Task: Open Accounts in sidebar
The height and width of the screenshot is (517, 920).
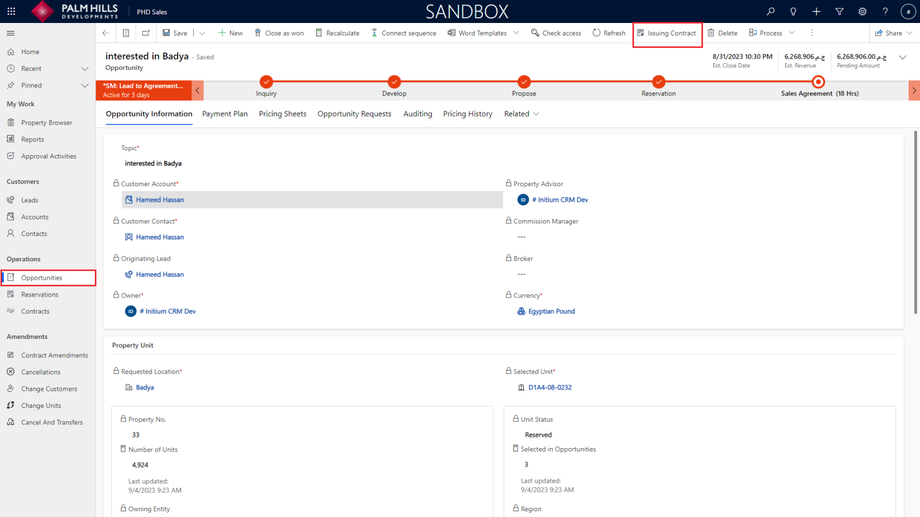Action: [x=35, y=217]
